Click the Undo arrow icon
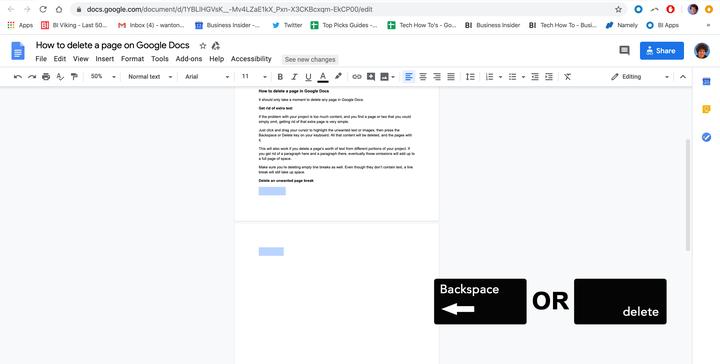720x364 pixels. click(x=18, y=77)
